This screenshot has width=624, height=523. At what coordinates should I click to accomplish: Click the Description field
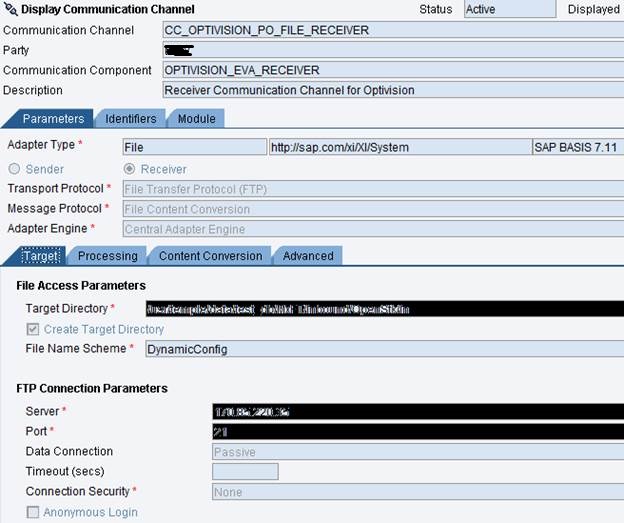coord(393,90)
